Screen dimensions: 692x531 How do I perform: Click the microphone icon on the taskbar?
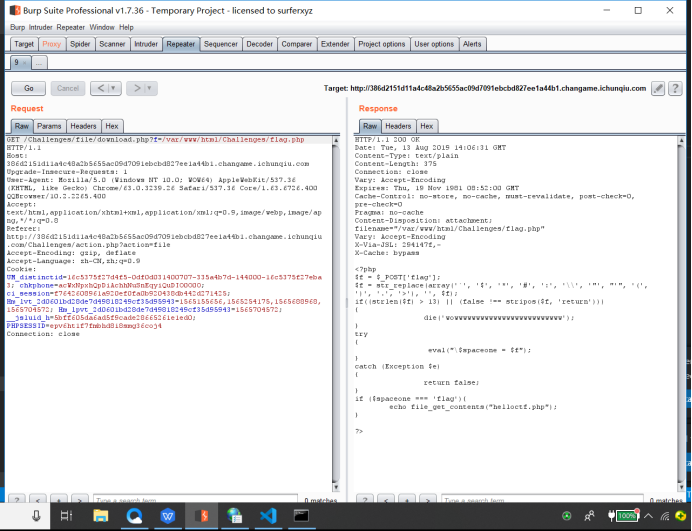pyautogui.click(x=36, y=516)
